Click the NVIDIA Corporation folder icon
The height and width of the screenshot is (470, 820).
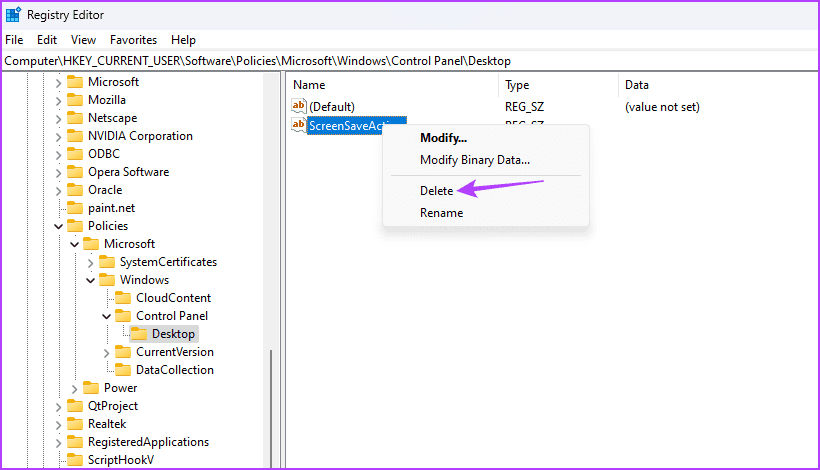75,136
